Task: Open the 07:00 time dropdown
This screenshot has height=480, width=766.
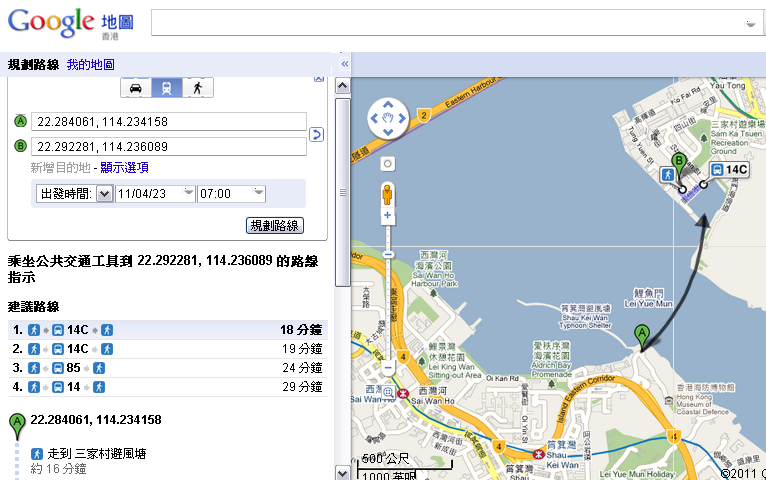Action: tap(259, 194)
